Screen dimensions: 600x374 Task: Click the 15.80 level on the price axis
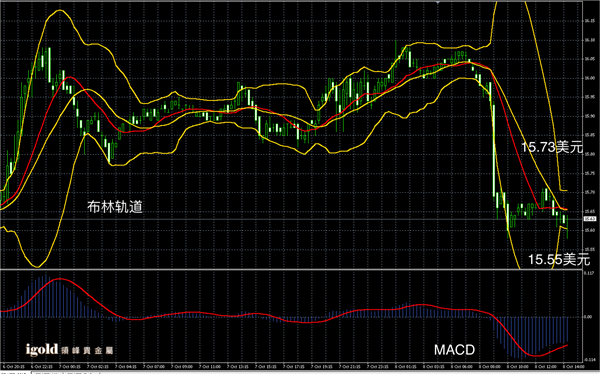tap(589, 154)
